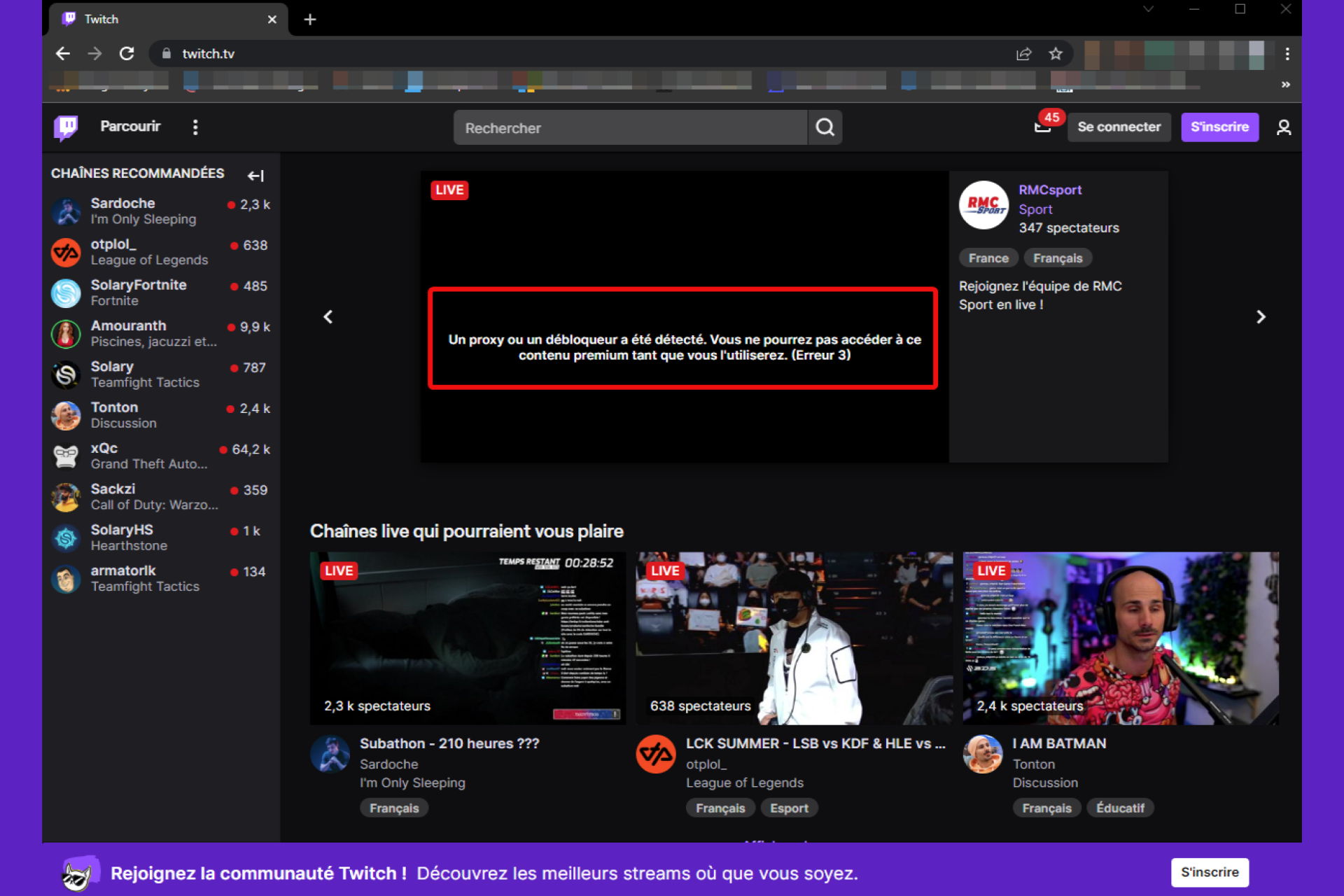Click the featured RMC Sport video player
Viewport: 1344px width, 896px height.
684,316
